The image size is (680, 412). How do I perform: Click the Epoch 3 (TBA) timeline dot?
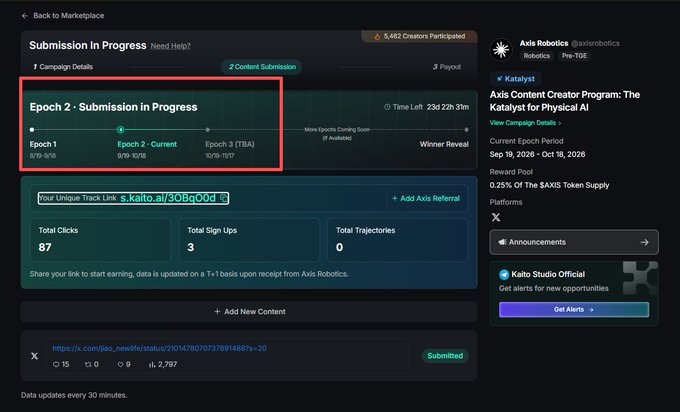point(208,130)
